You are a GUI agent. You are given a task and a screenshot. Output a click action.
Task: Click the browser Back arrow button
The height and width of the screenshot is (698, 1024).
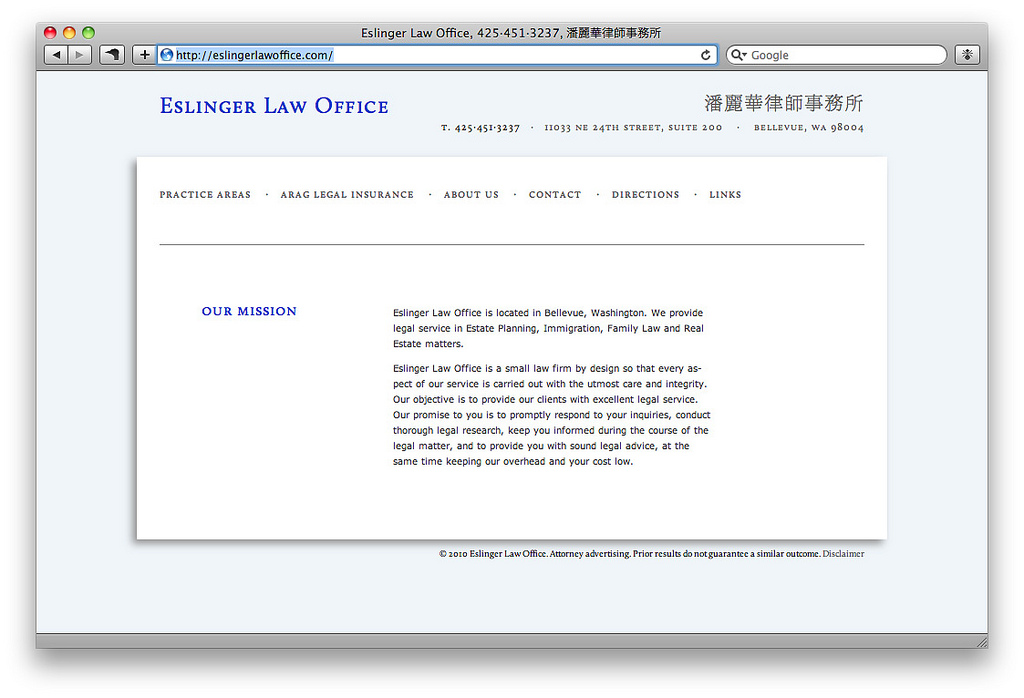click(55, 55)
